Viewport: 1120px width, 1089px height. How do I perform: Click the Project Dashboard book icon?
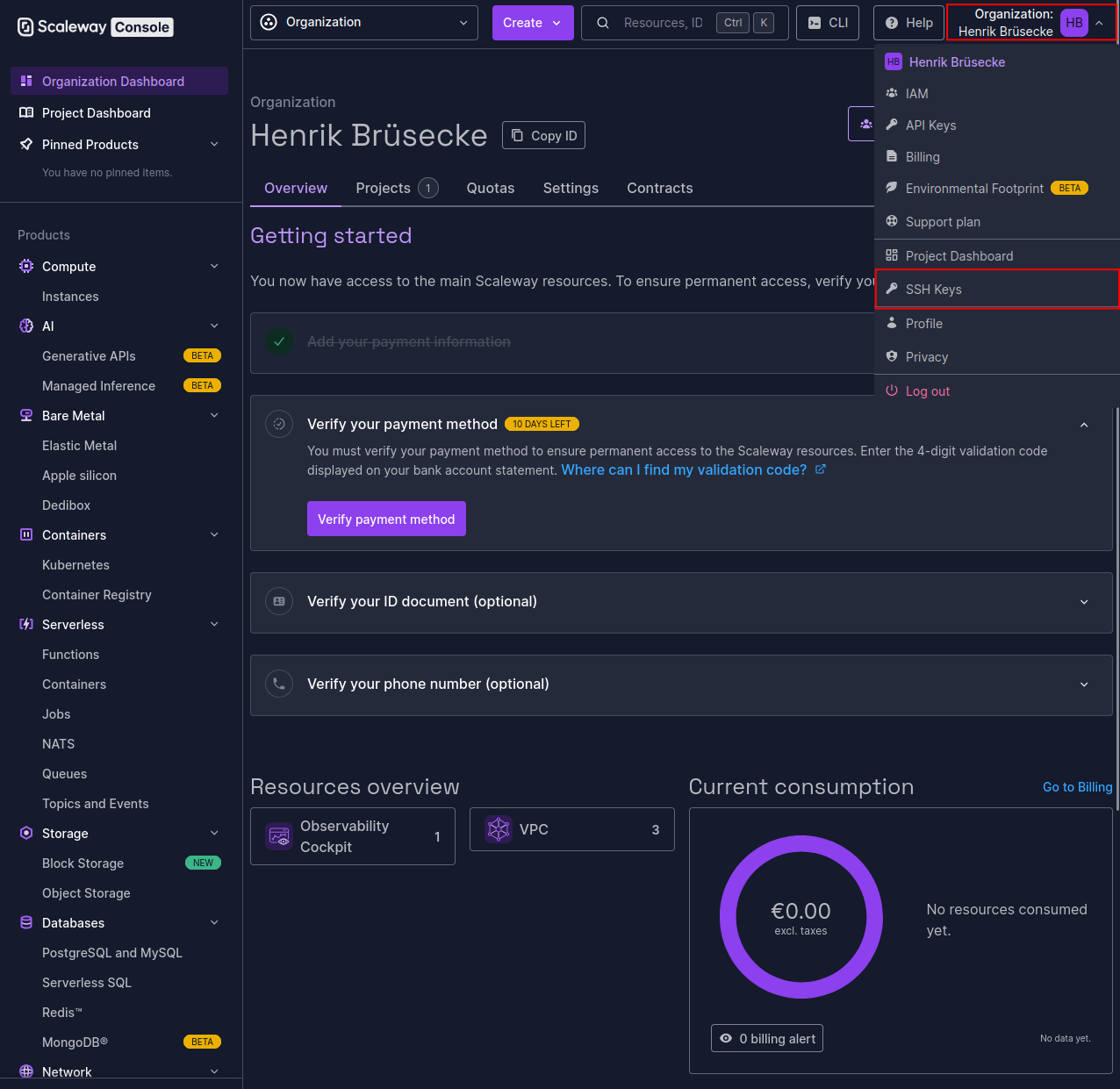(26, 112)
